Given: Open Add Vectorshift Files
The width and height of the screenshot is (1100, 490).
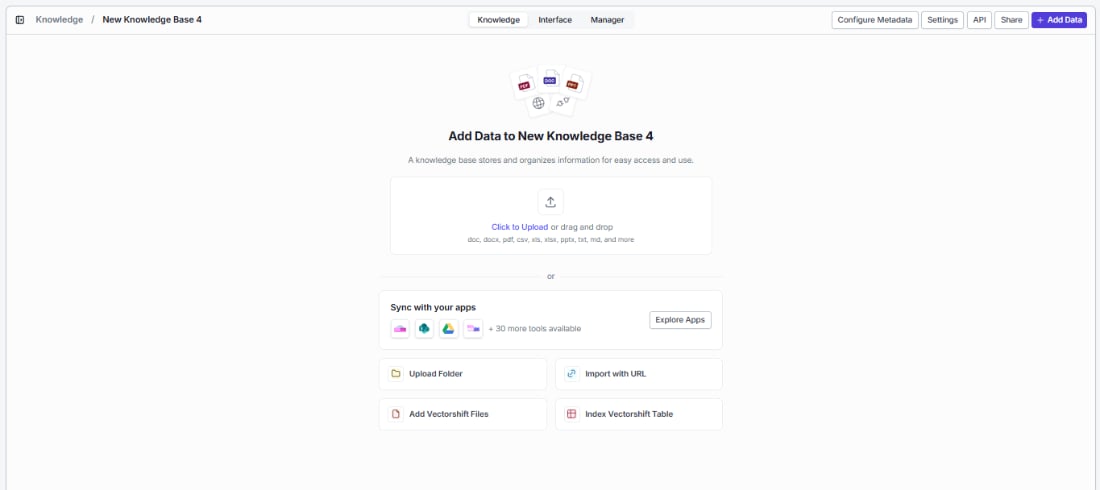Looking at the screenshot, I should coord(462,414).
